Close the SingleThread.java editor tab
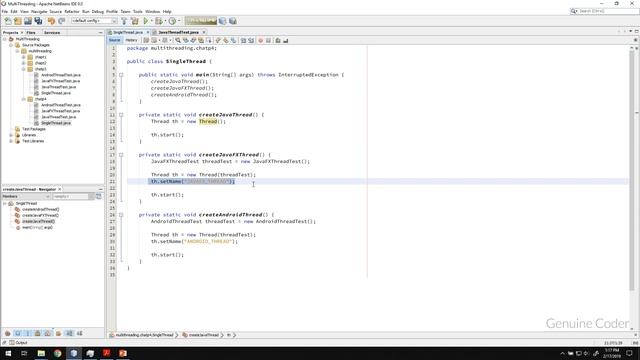 [148, 32]
